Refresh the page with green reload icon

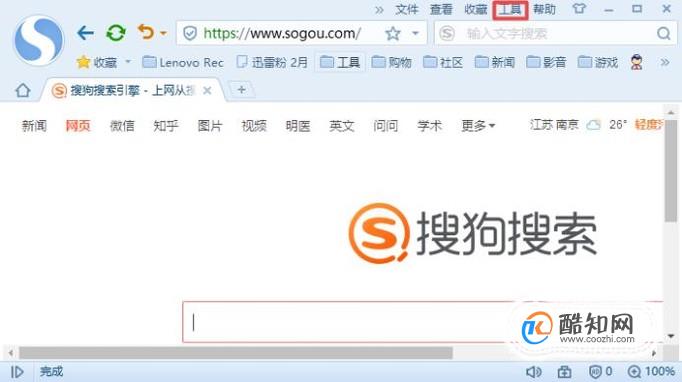[x=116, y=33]
